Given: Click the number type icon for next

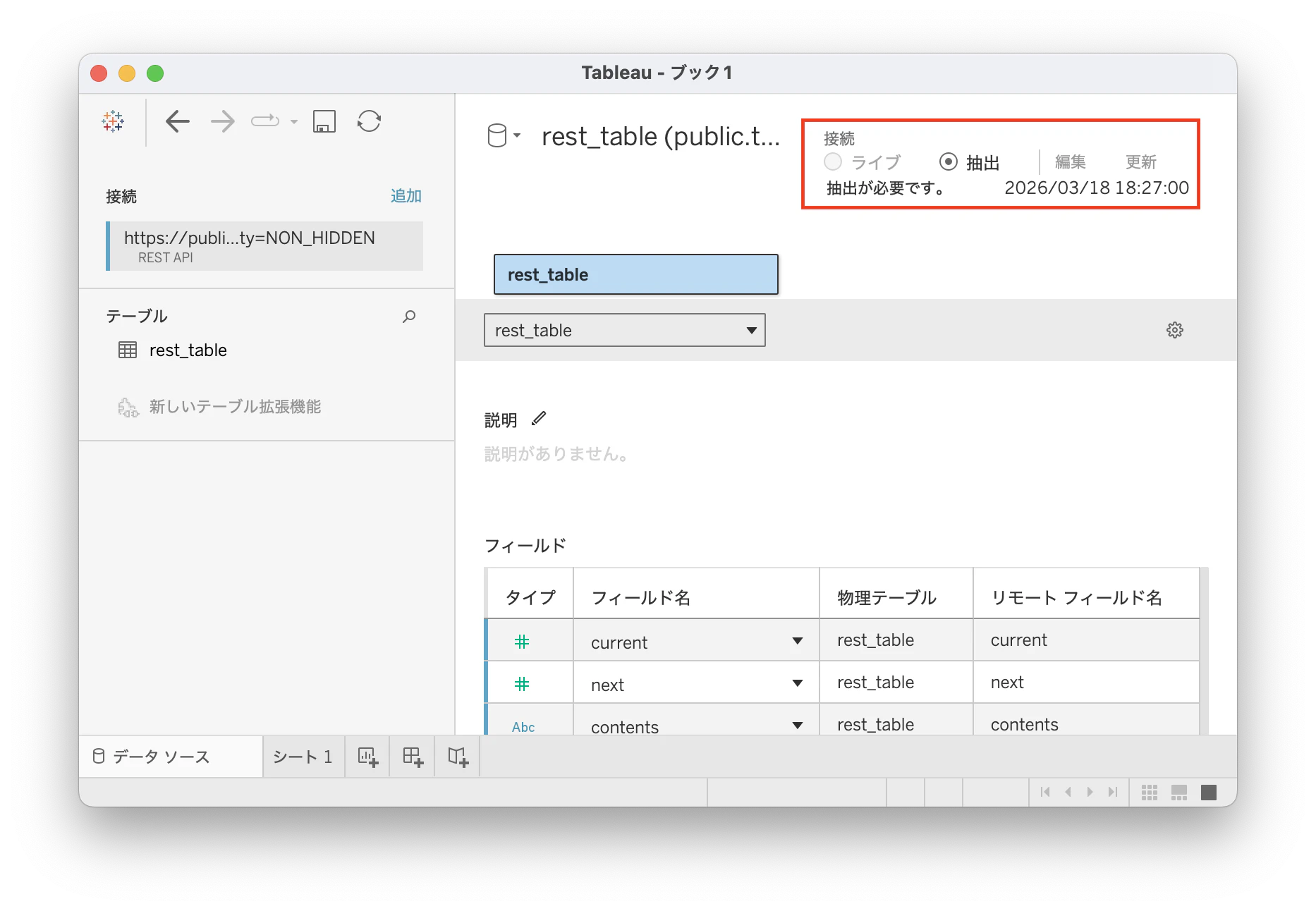Looking at the screenshot, I should (522, 684).
